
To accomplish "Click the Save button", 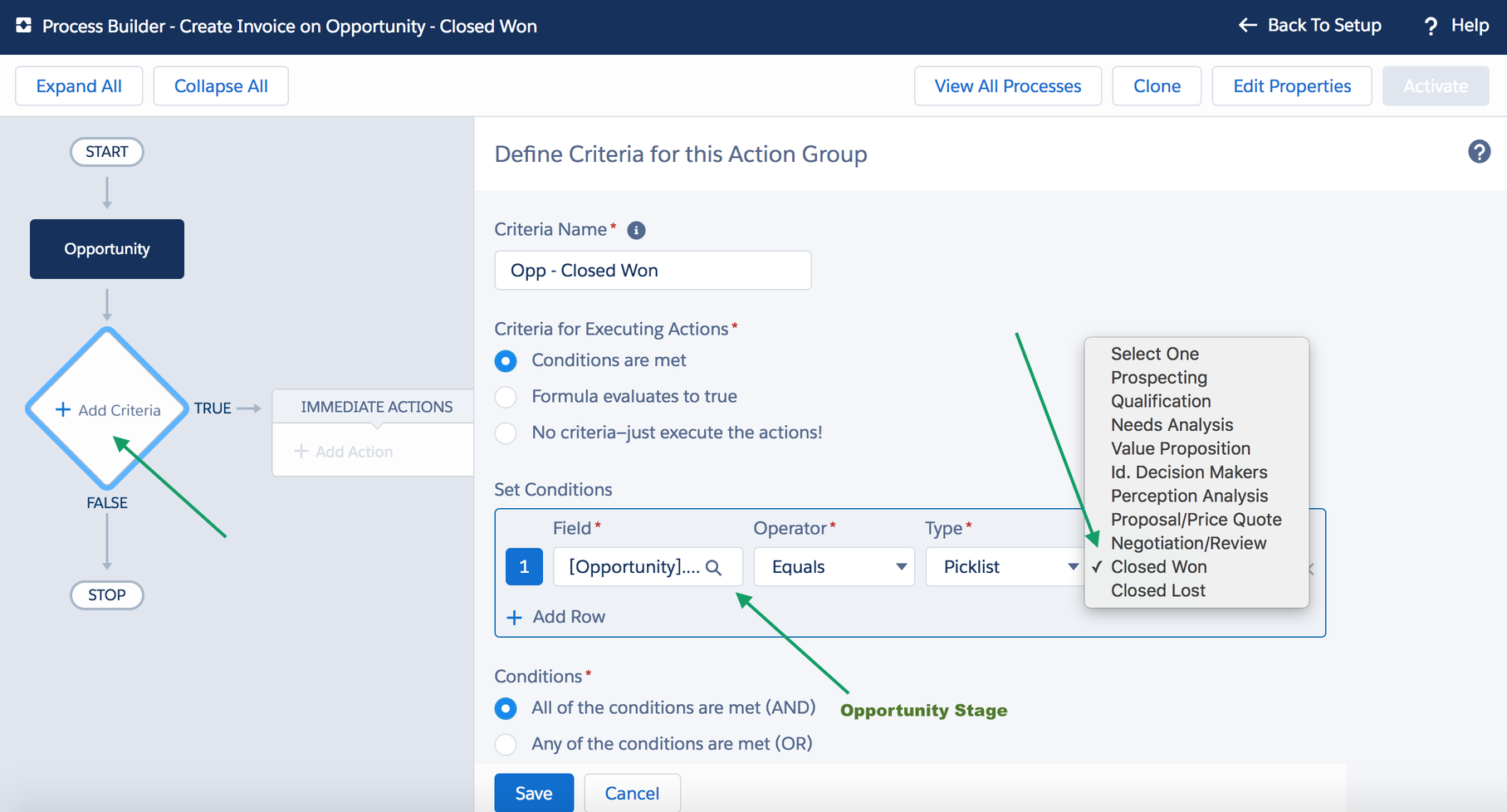I will point(534,793).
